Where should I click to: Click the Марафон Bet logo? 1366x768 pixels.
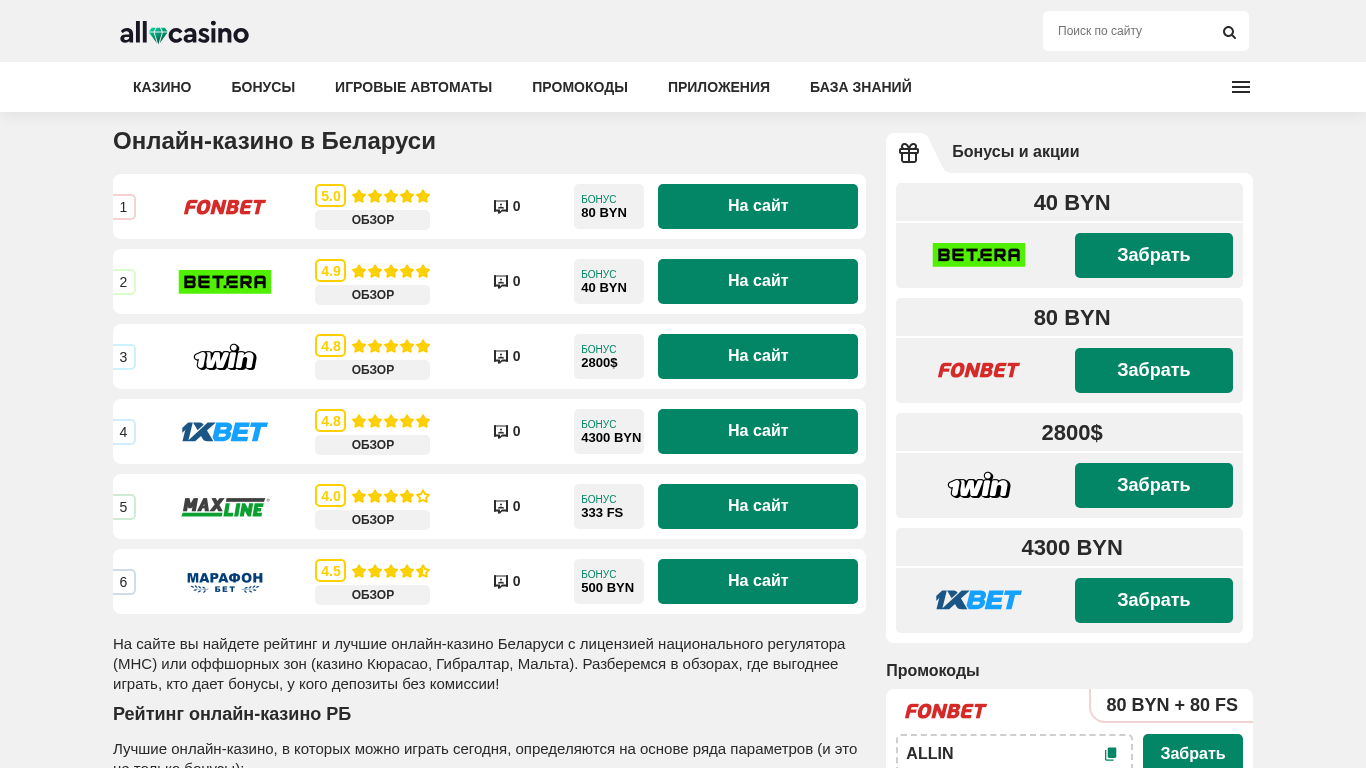pos(225,582)
